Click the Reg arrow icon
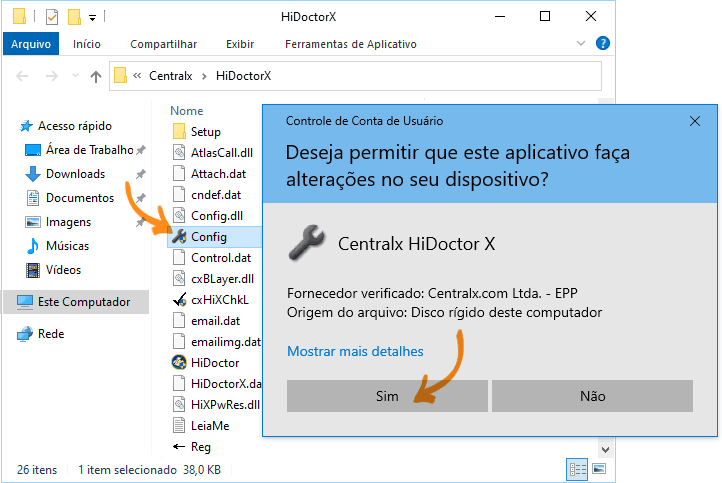Screen dimensions: 722x483 coord(179,447)
